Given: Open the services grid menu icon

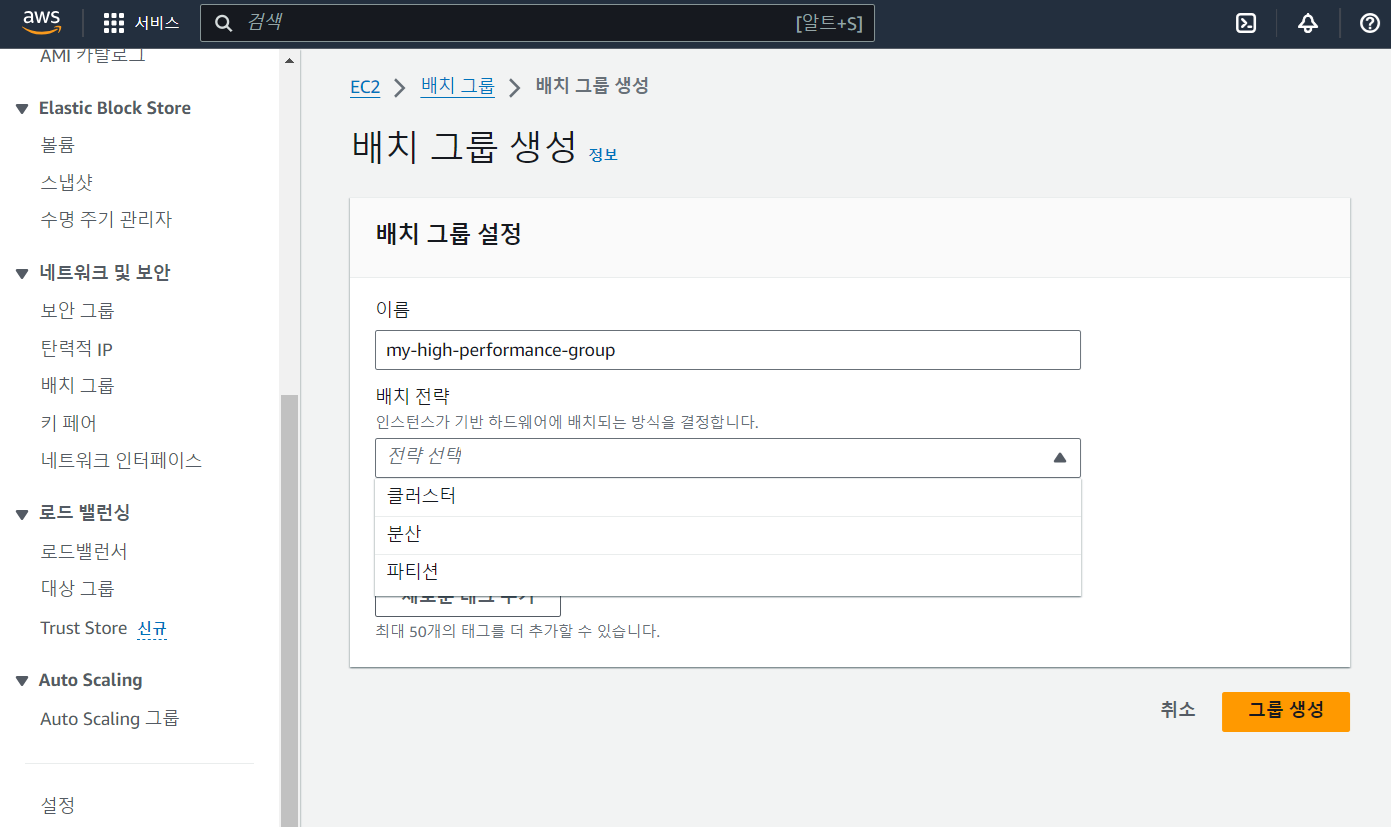Looking at the screenshot, I should tap(114, 23).
